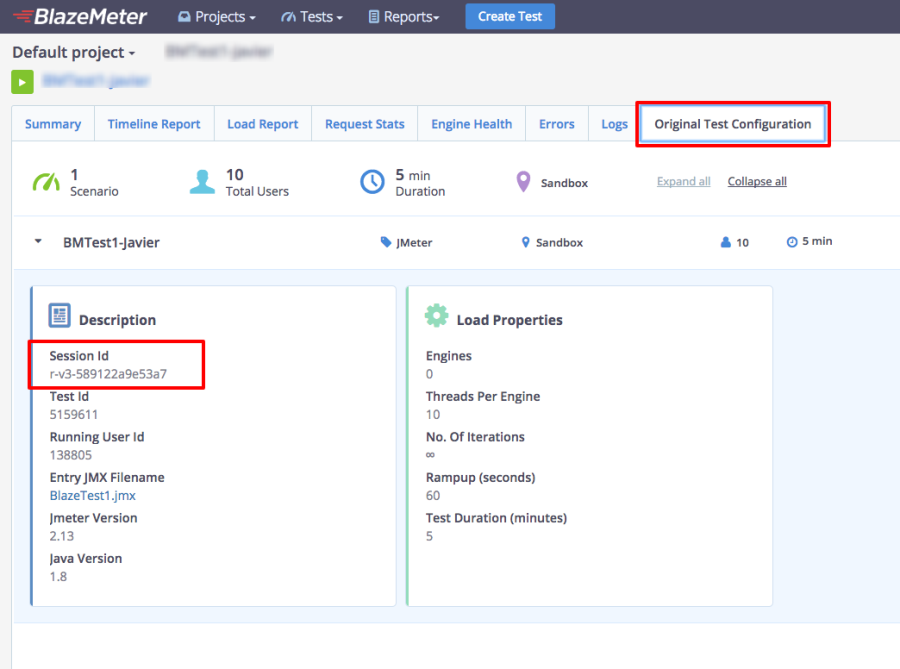Open the Reports dropdown menu
Viewport: 900px width, 669px height.
click(x=404, y=17)
